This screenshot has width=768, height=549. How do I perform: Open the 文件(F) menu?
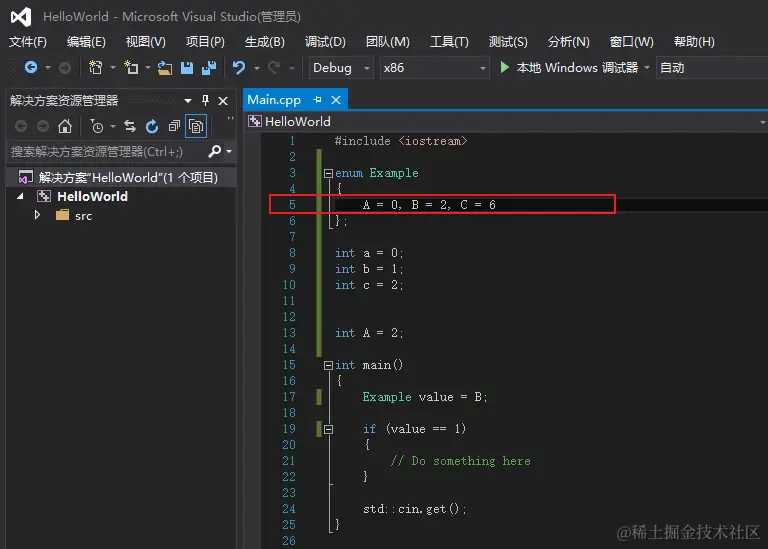27,42
